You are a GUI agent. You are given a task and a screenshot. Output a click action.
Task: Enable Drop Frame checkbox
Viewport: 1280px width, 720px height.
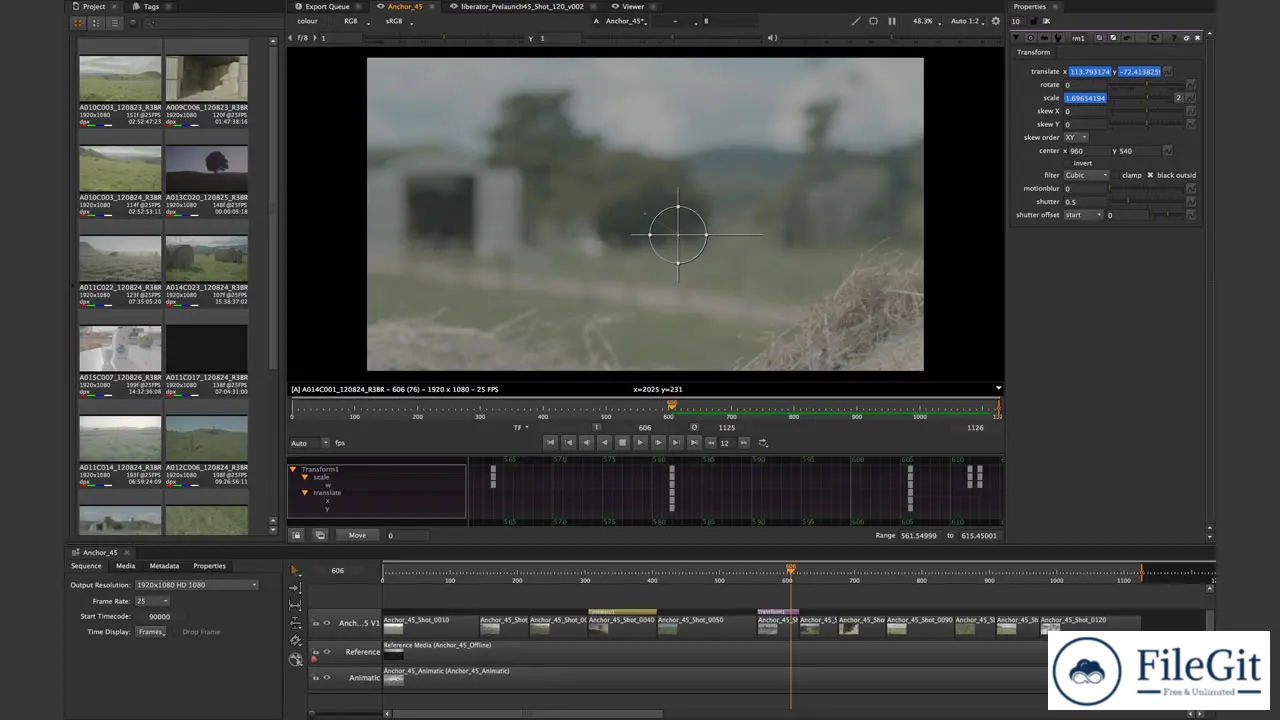(x=175, y=632)
